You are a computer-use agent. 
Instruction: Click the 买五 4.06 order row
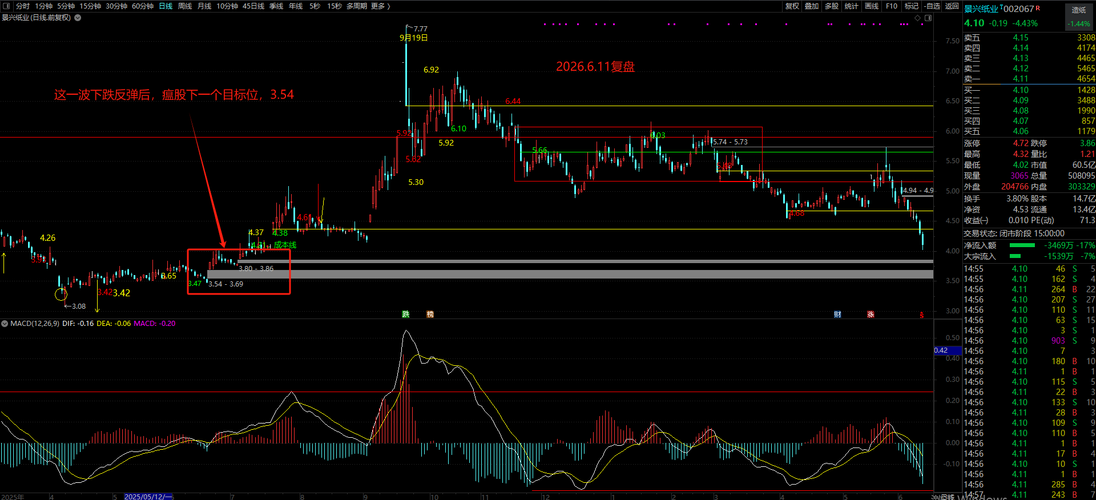(x=1029, y=131)
